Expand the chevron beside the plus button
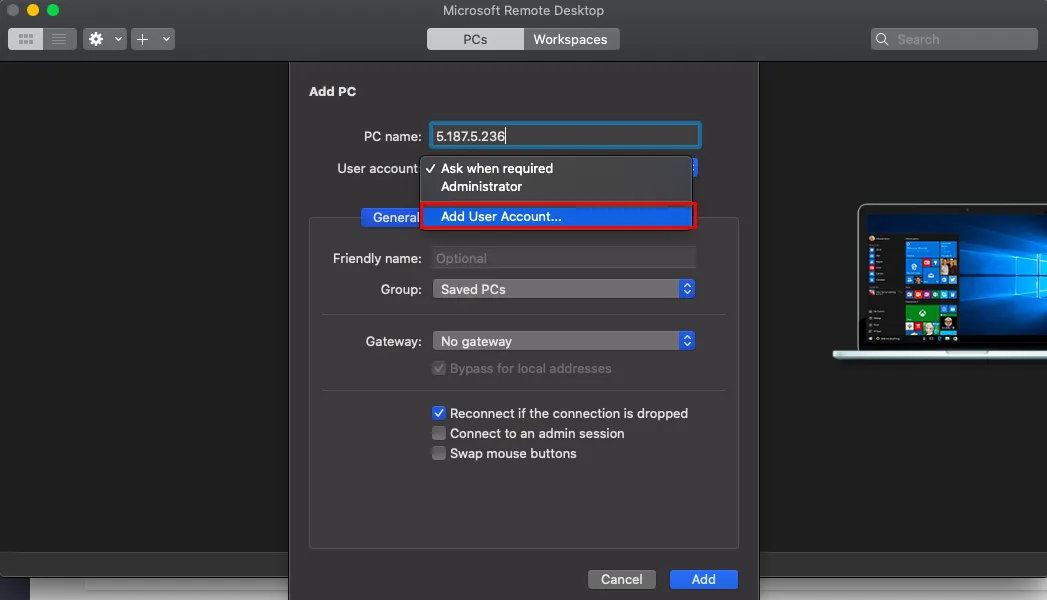Viewport: 1047px width, 600px height. (166, 39)
